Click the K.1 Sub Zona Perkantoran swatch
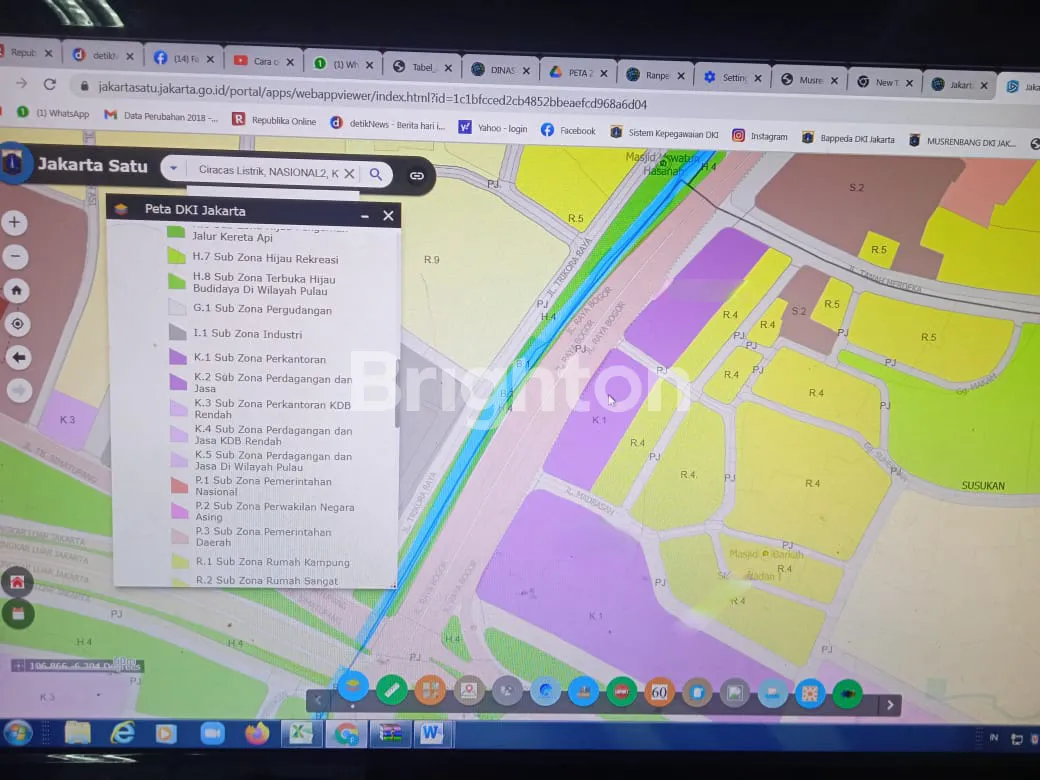 pyautogui.click(x=177, y=357)
